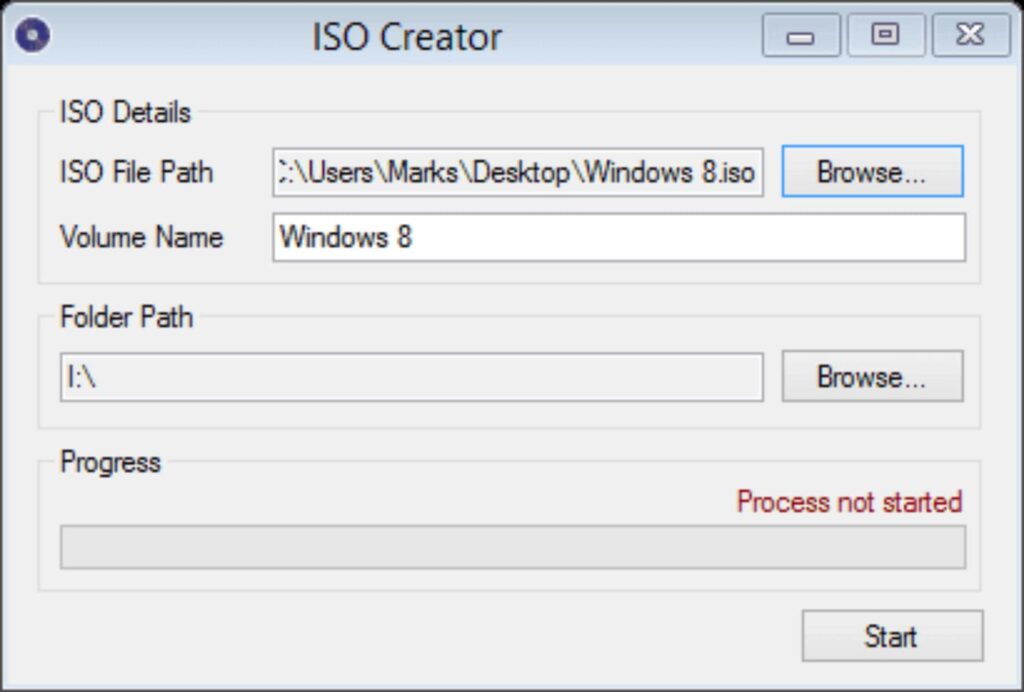The image size is (1024, 692).
Task: Click the Progress section label
Action: 110,462
